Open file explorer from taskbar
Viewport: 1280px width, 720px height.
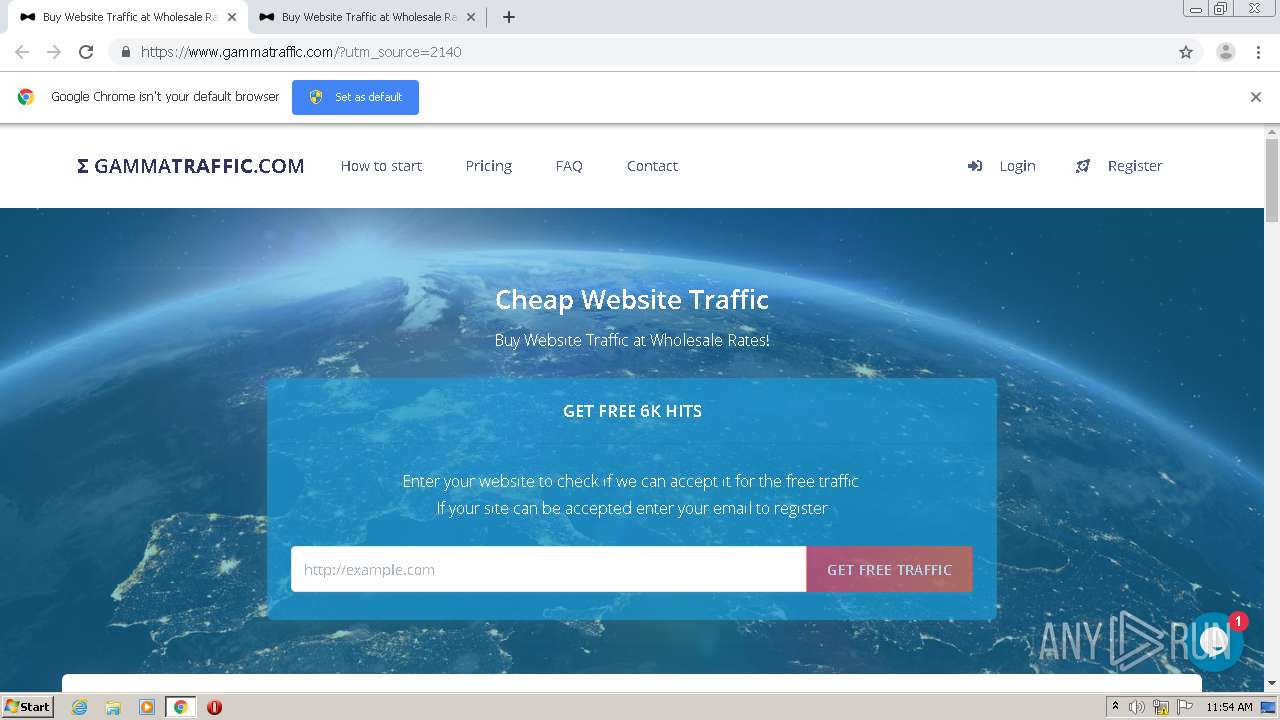(113, 707)
